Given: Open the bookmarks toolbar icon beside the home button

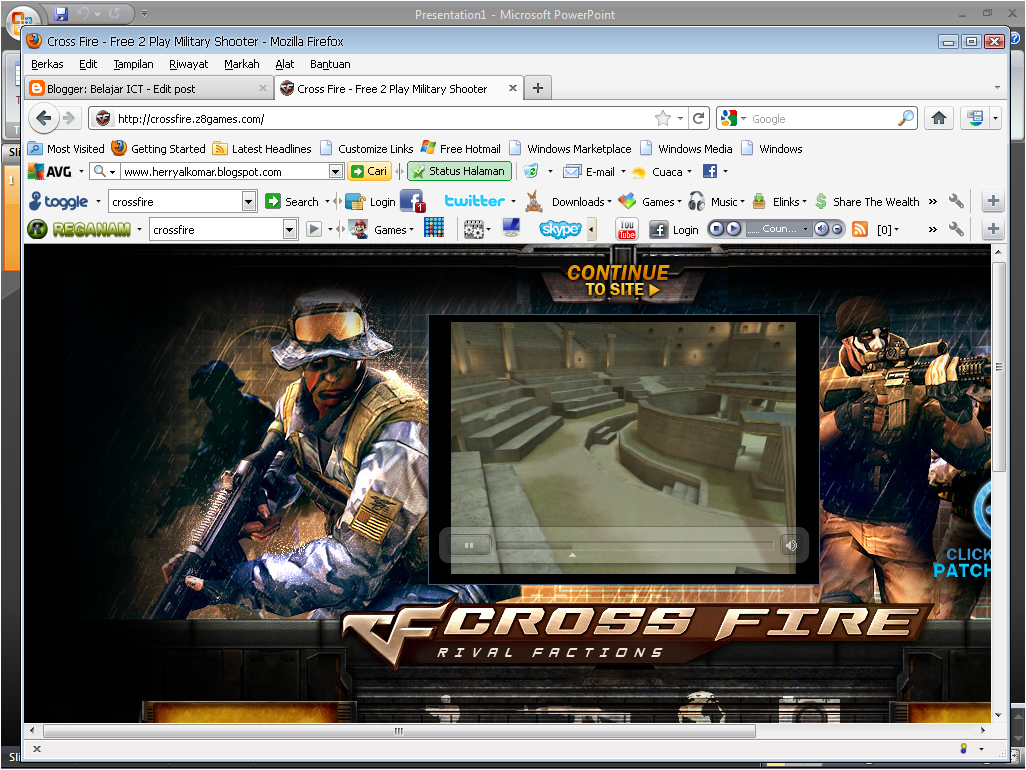Looking at the screenshot, I should (x=976, y=118).
